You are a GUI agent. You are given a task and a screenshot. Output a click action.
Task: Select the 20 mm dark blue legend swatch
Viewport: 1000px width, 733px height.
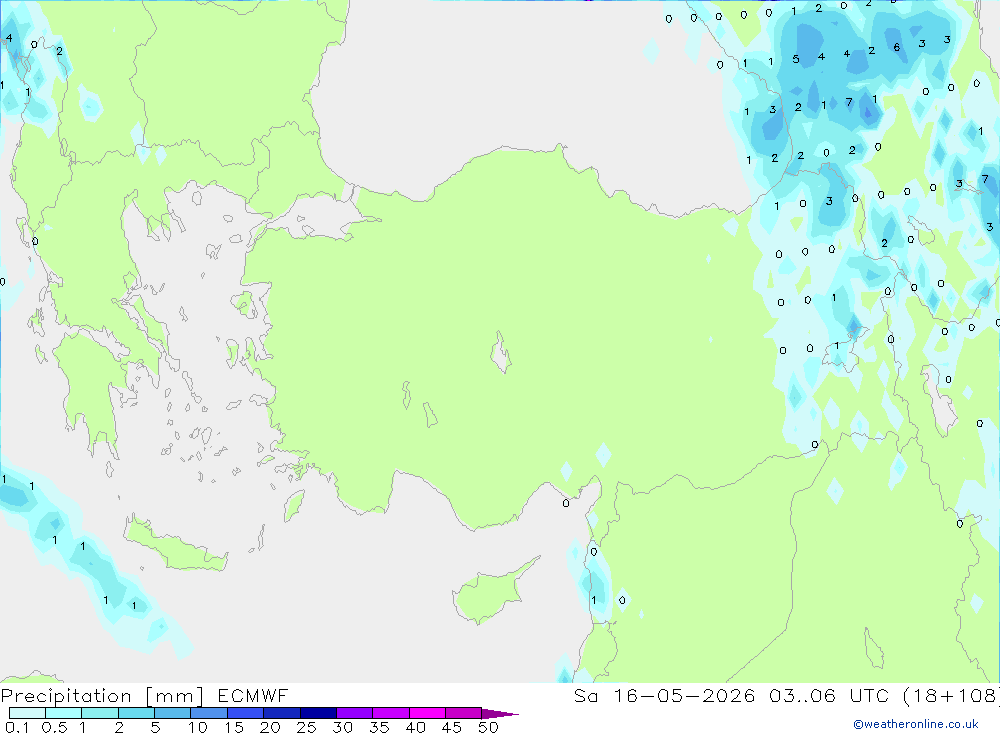tap(281, 713)
